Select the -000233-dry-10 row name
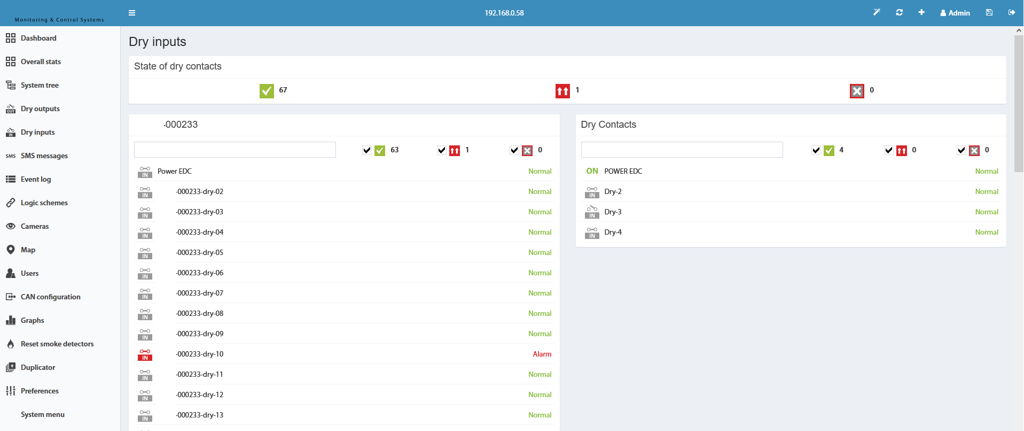This screenshot has width=1024, height=431. tap(200, 354)
